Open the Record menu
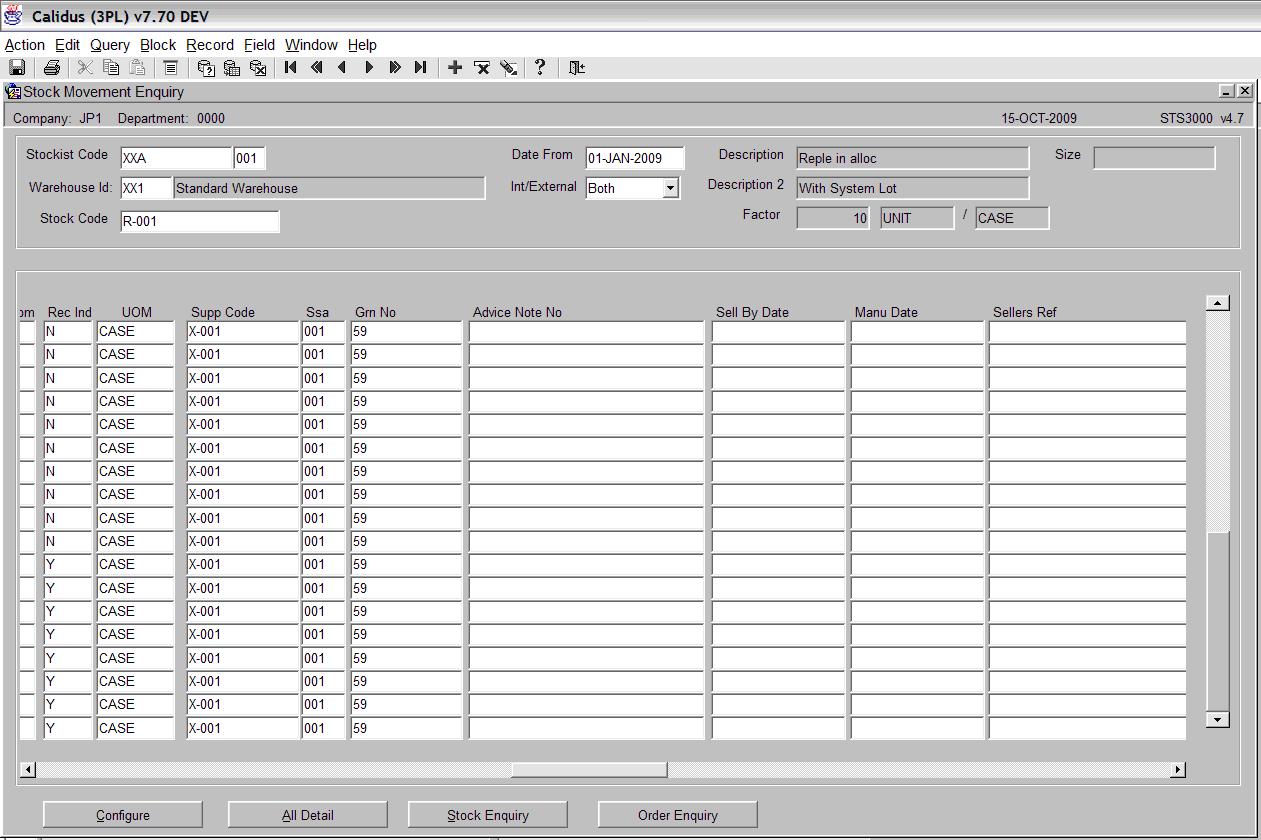Image resolution: width=1261 pixels, height=840 pixels. pyautogui.click(x=210, y=45)
